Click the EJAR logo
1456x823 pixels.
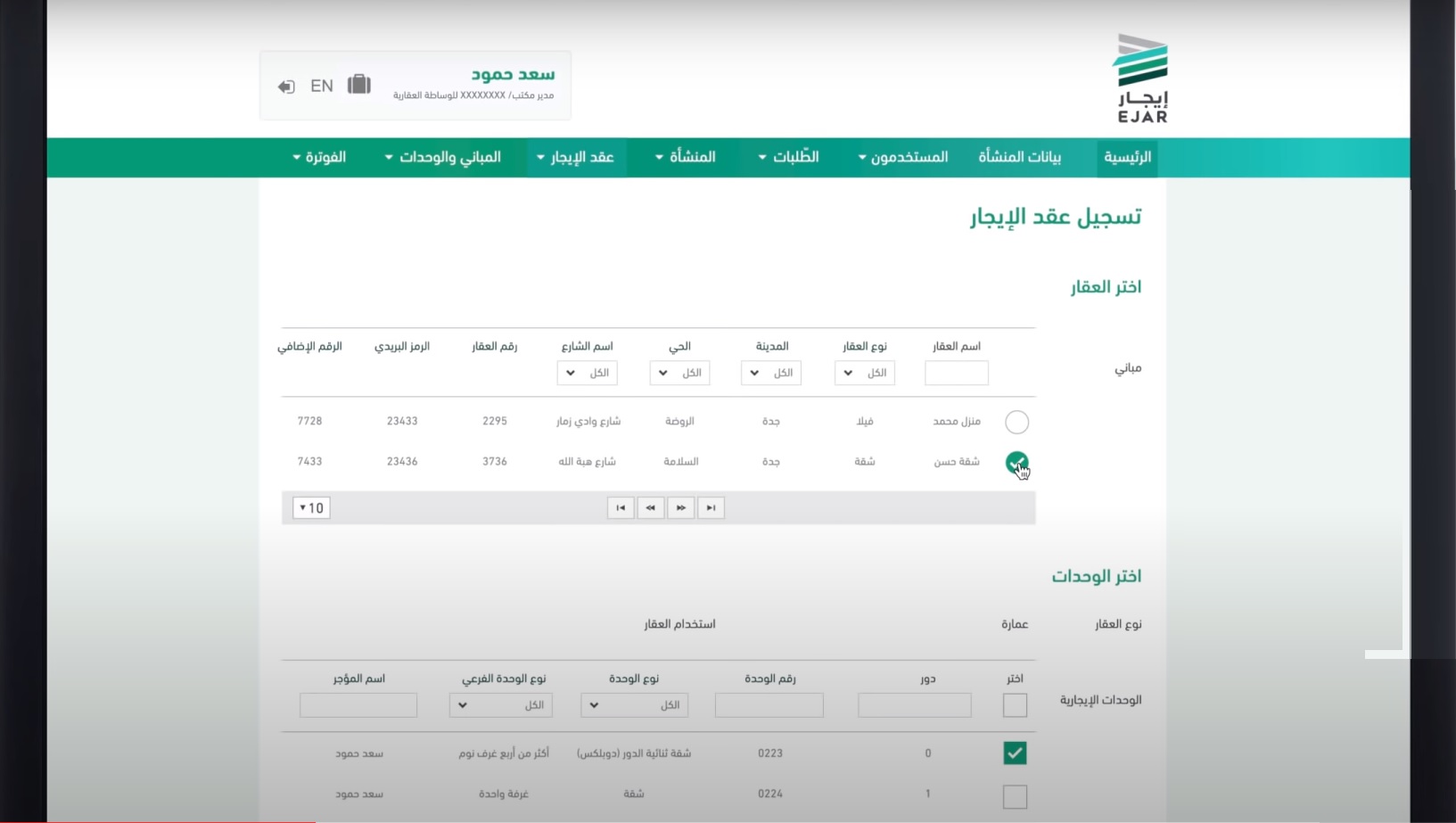point(1141,78)
